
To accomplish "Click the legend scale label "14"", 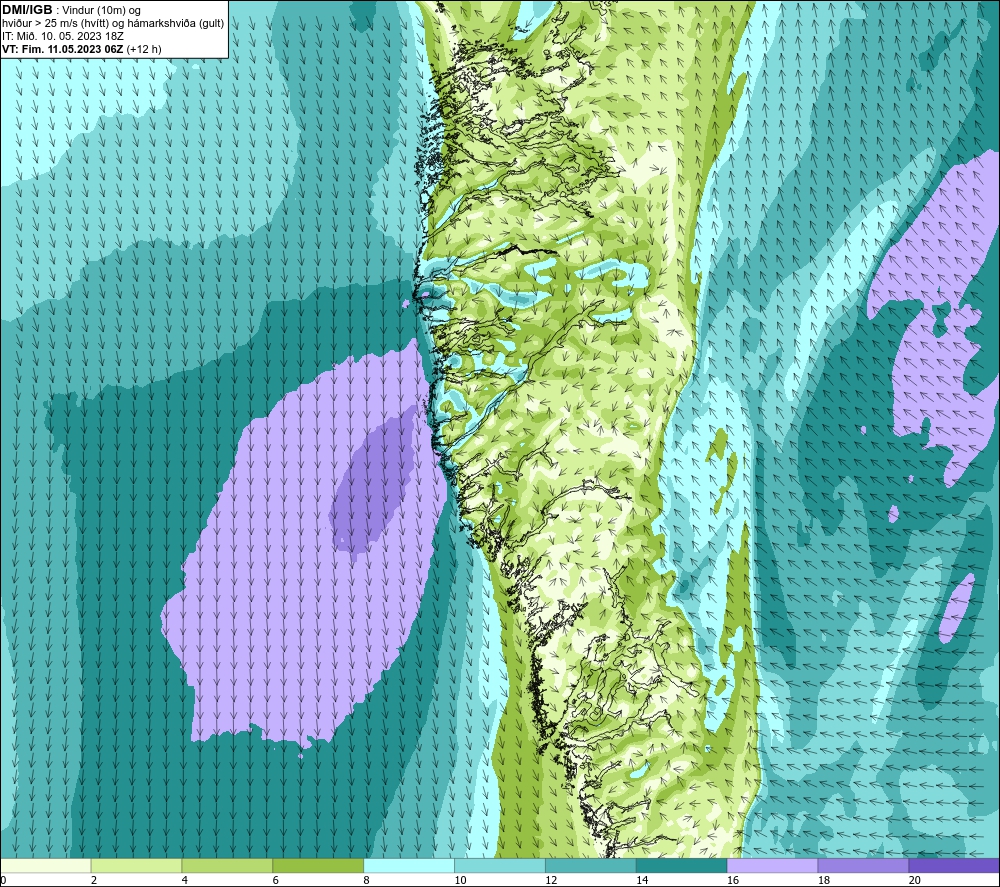I will pos(642,880).
